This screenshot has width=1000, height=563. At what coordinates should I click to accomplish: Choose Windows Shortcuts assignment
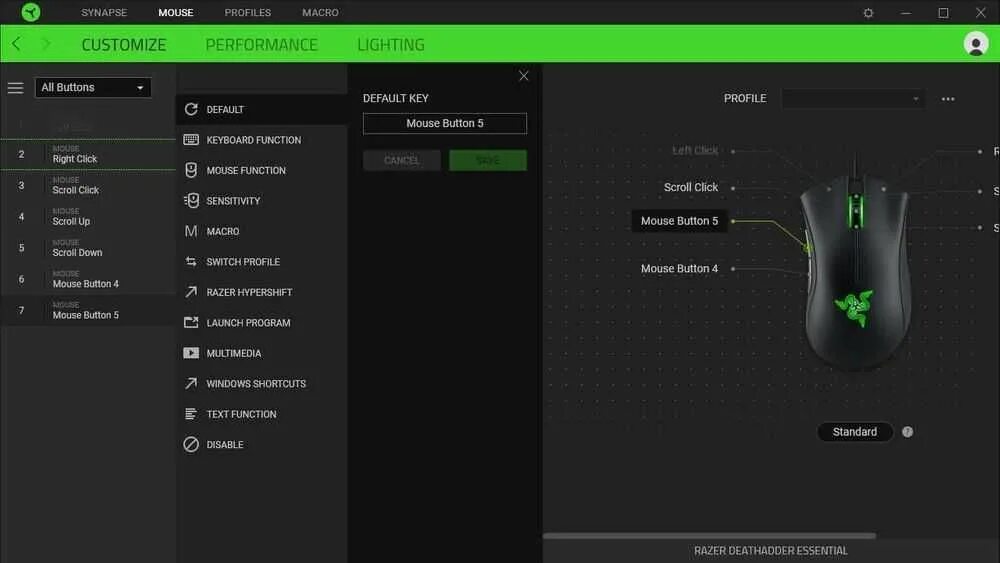[x=261, y=384]
